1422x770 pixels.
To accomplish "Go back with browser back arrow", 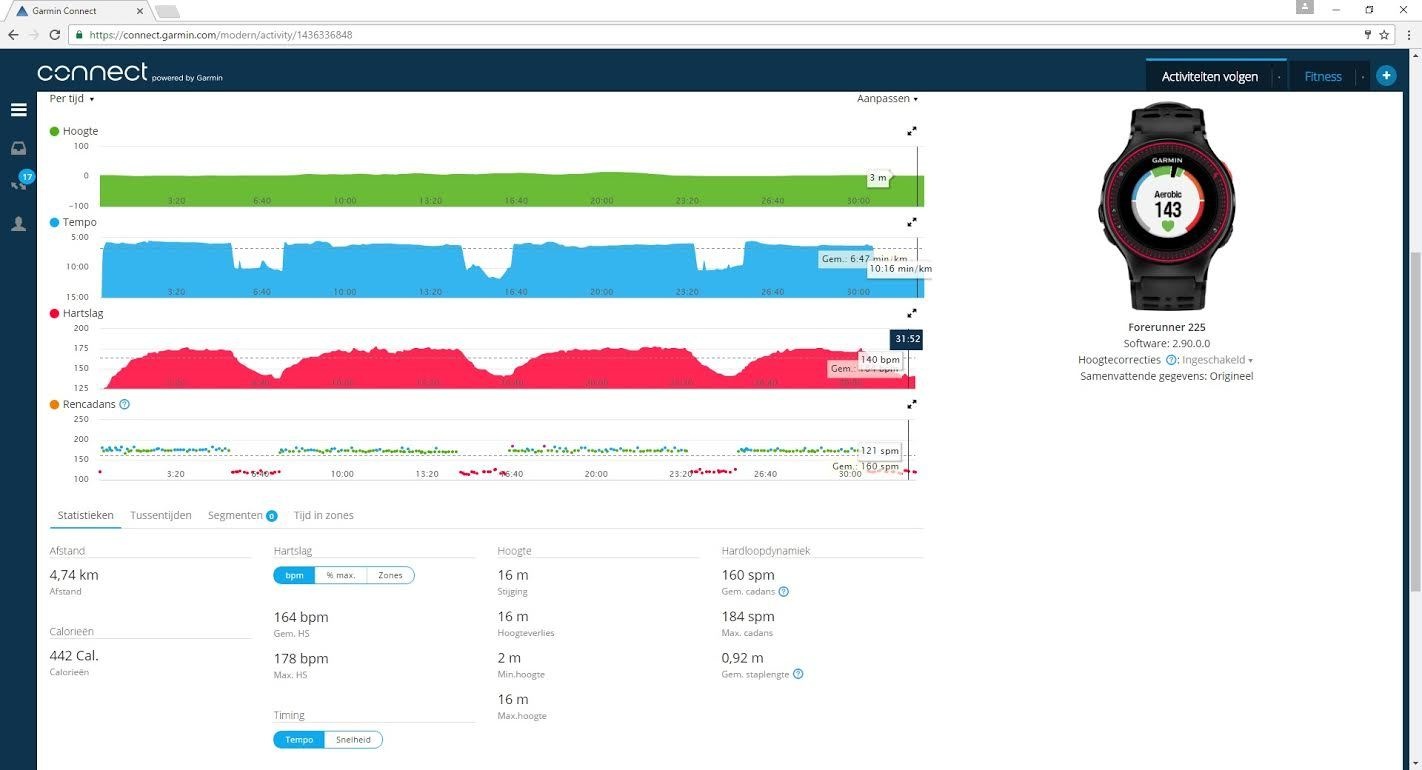I will pos(13,34).
